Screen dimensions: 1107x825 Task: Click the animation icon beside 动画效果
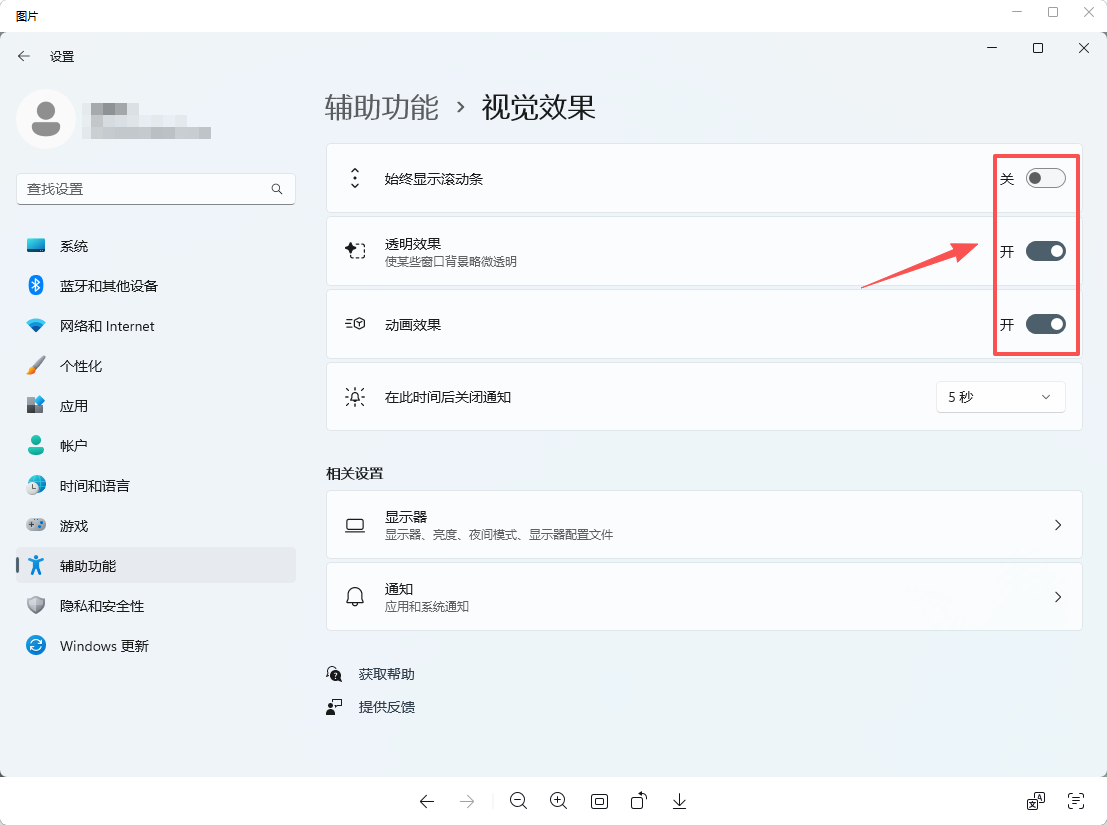pos(355,324)
